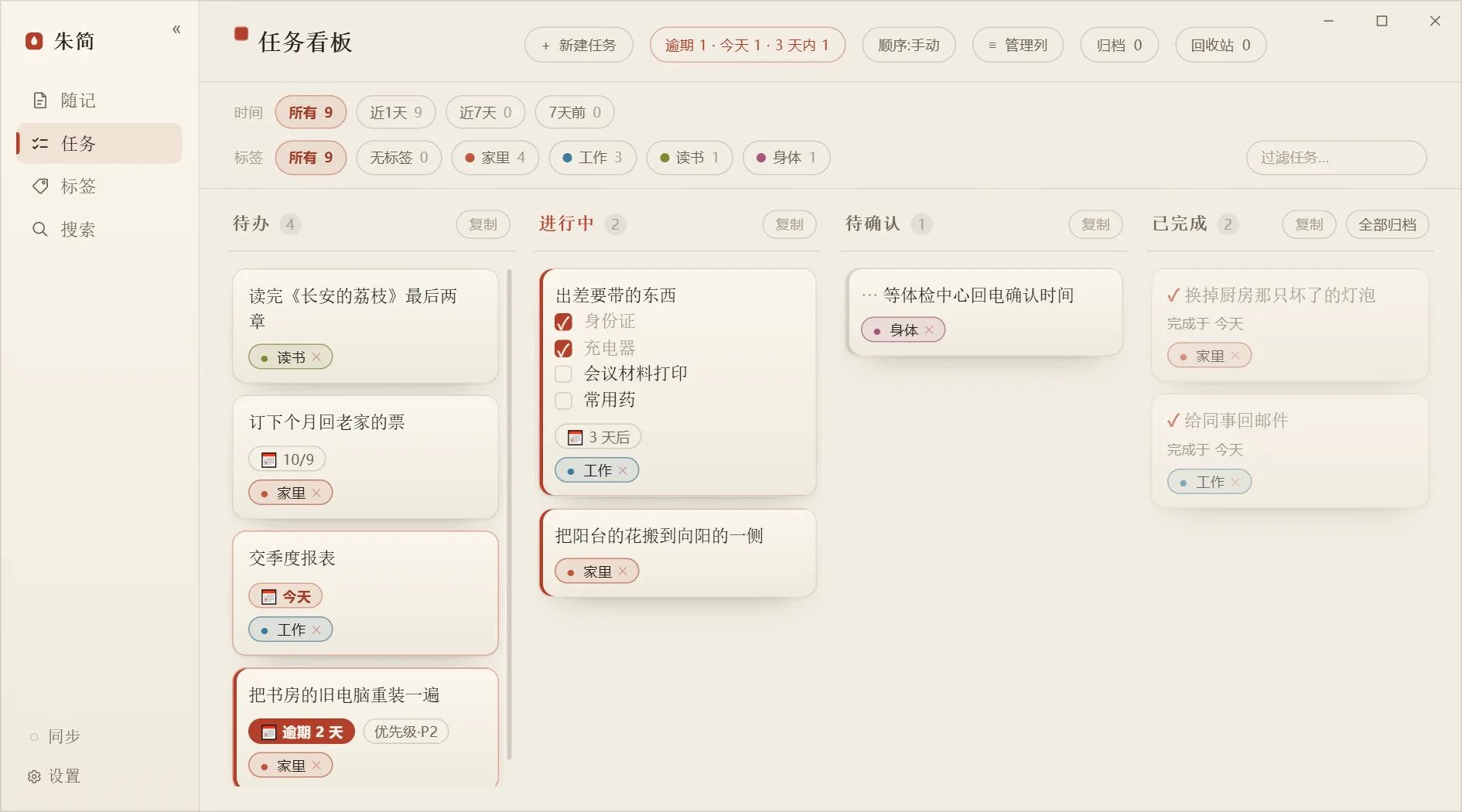Screen dimensions: 1462x812
Task: Click the 同步 sync status icon
Action: point(34,737)
